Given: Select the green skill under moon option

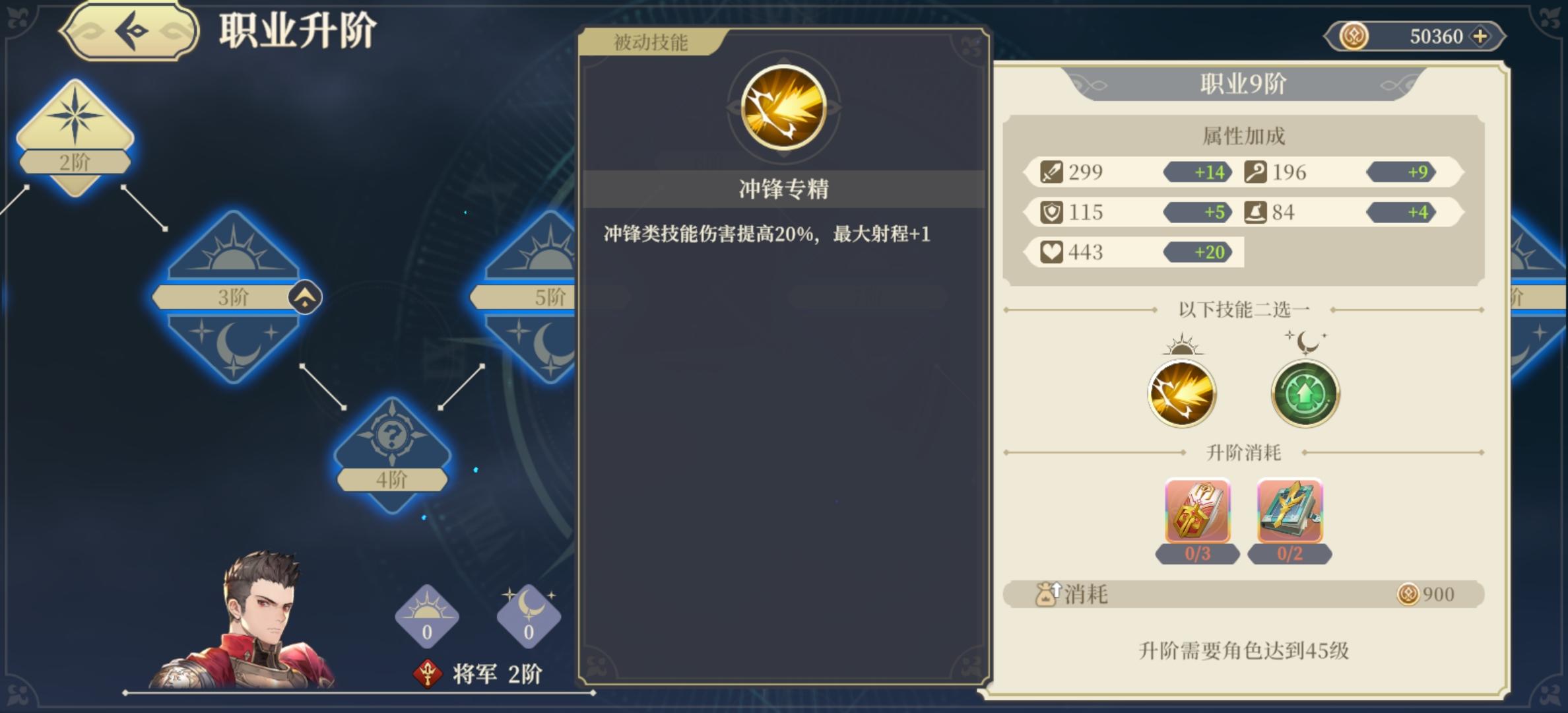Looking at the screenshot, I should coord(1305,394).
